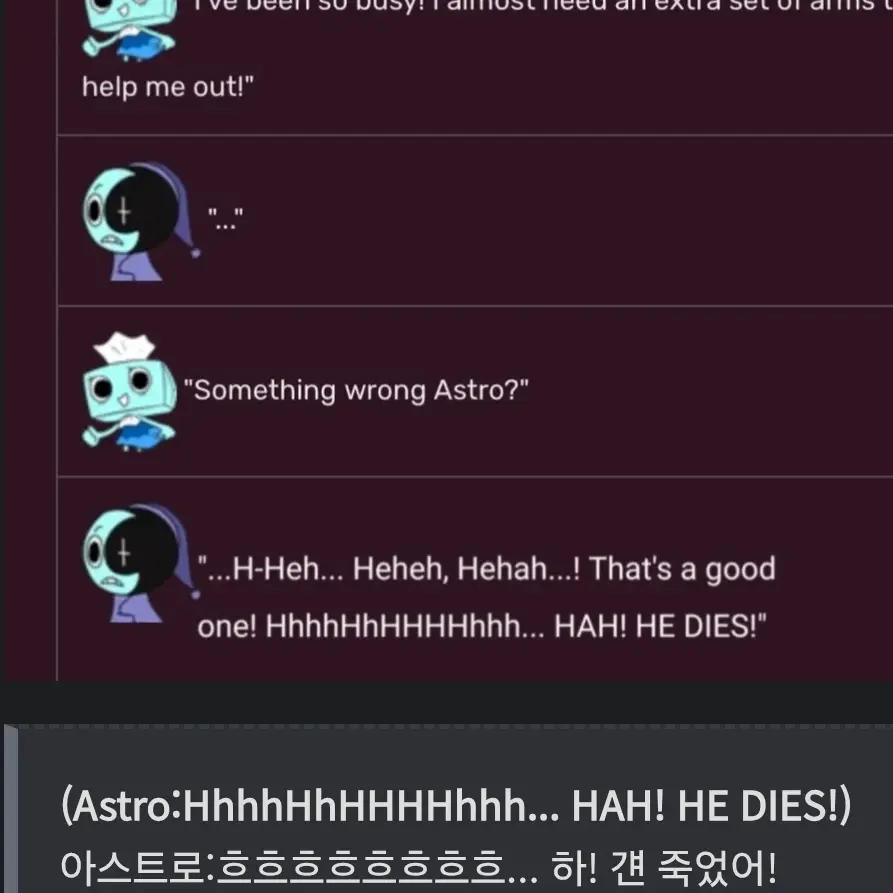Click the cross-shaped eye on laughing Astro
This screenshot has width=893, height=893.
click(124, 552)
